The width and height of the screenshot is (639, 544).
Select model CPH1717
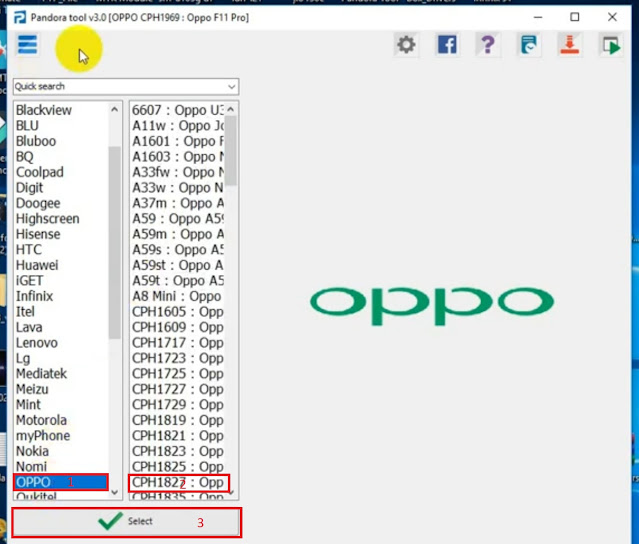coord(178,343)
